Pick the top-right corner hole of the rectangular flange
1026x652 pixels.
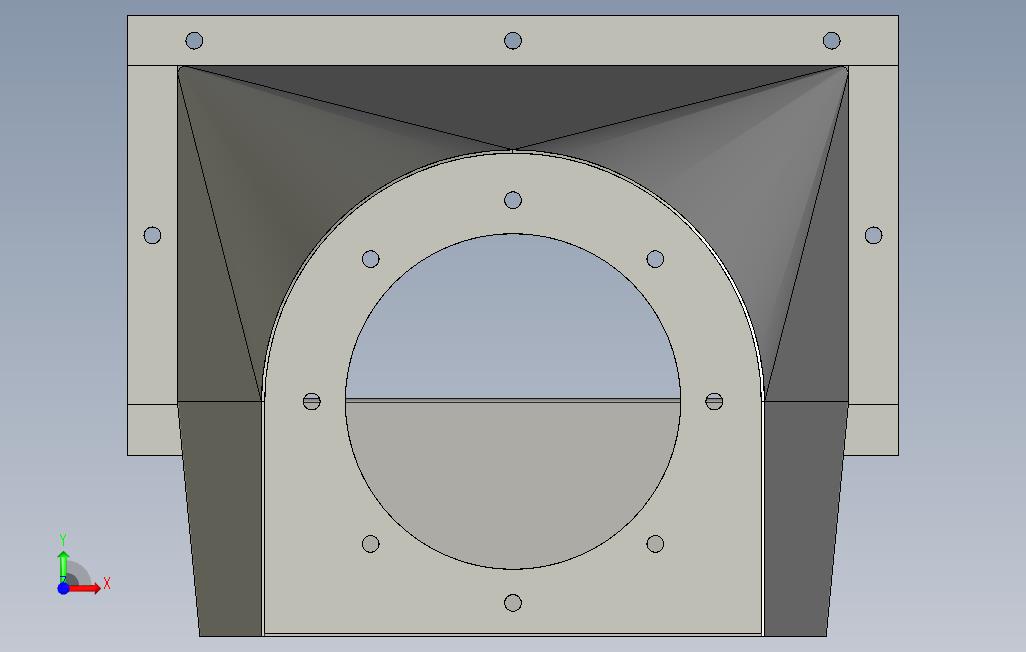point(832,41)
